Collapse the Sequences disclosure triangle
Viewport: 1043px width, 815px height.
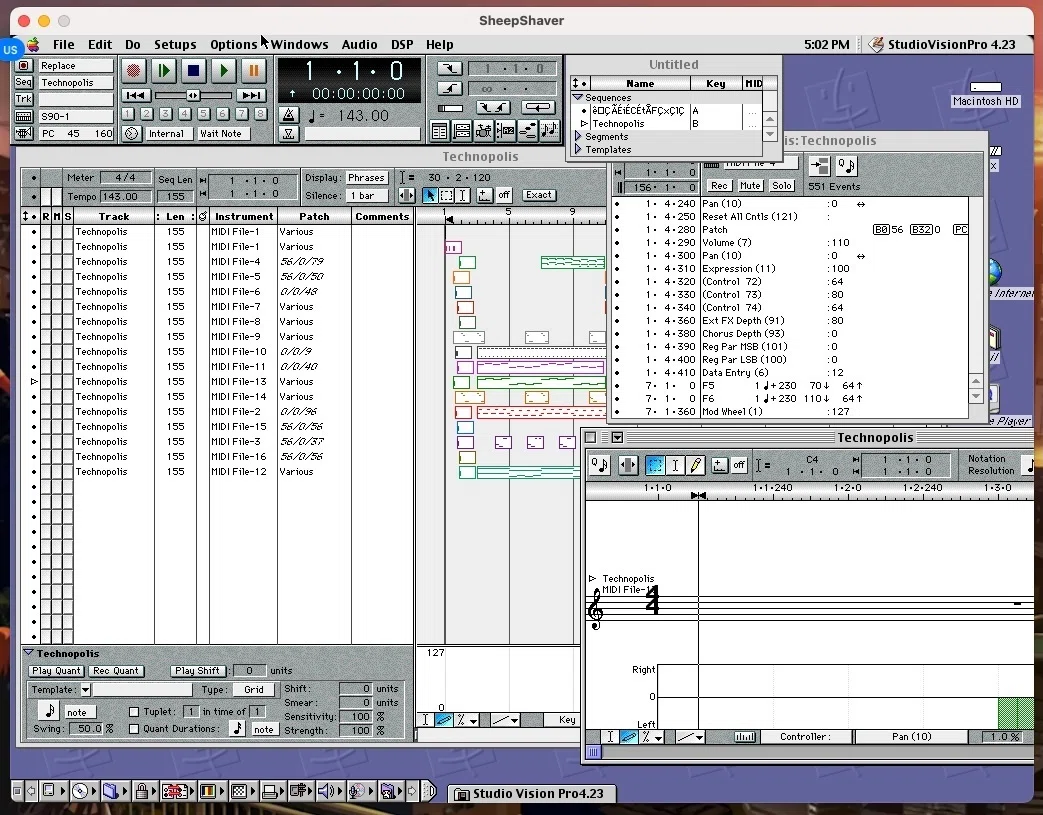coord(577,97)
